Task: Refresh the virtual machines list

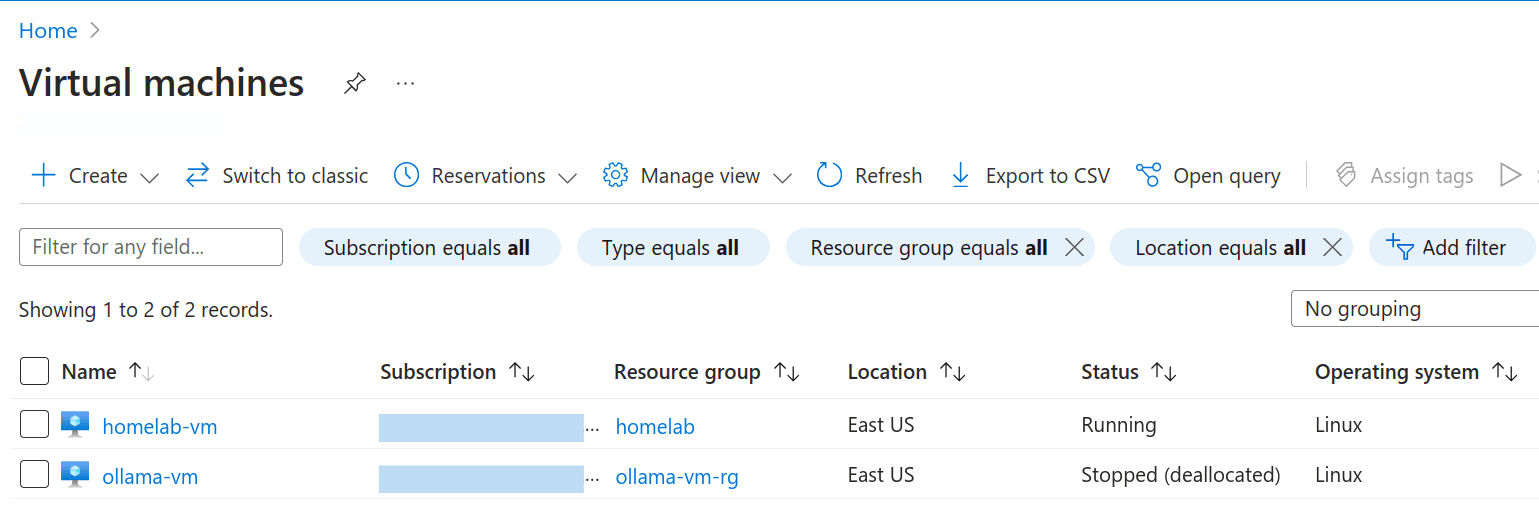Action: [869, 176]
